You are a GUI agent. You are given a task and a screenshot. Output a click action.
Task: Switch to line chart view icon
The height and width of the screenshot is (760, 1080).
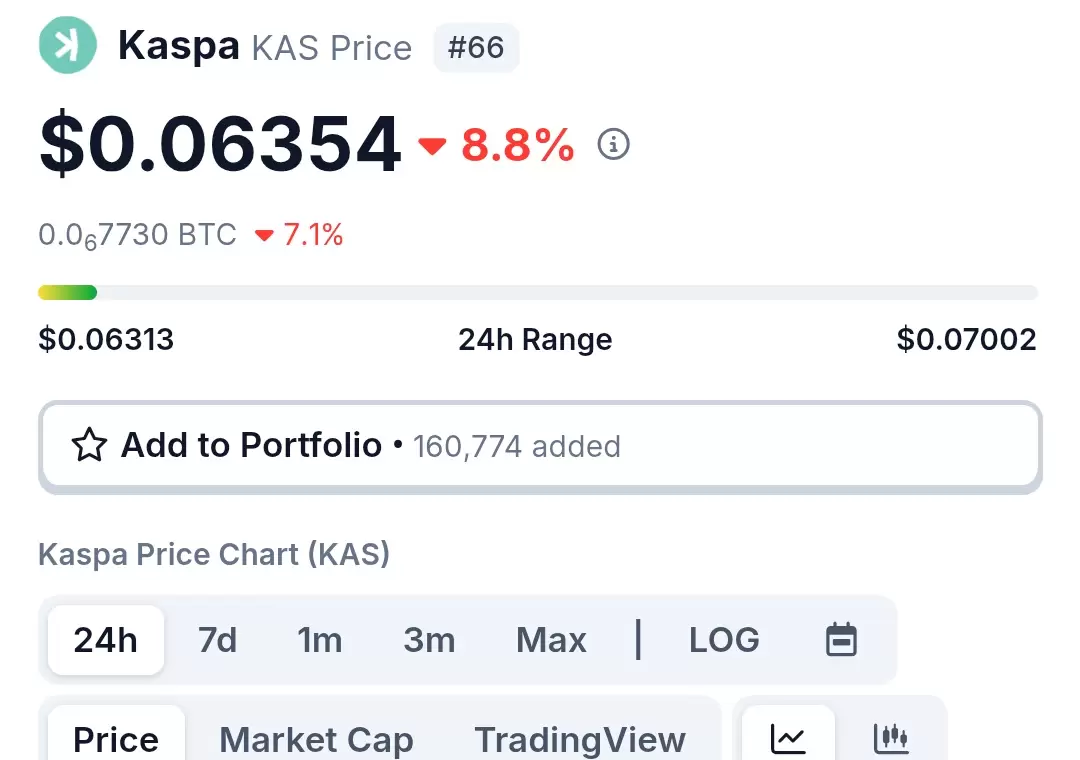coord(788,739)
